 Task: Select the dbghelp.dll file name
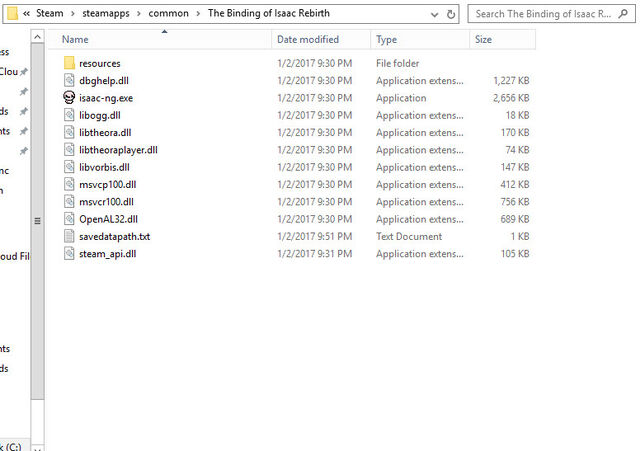[x=104, y=81]
